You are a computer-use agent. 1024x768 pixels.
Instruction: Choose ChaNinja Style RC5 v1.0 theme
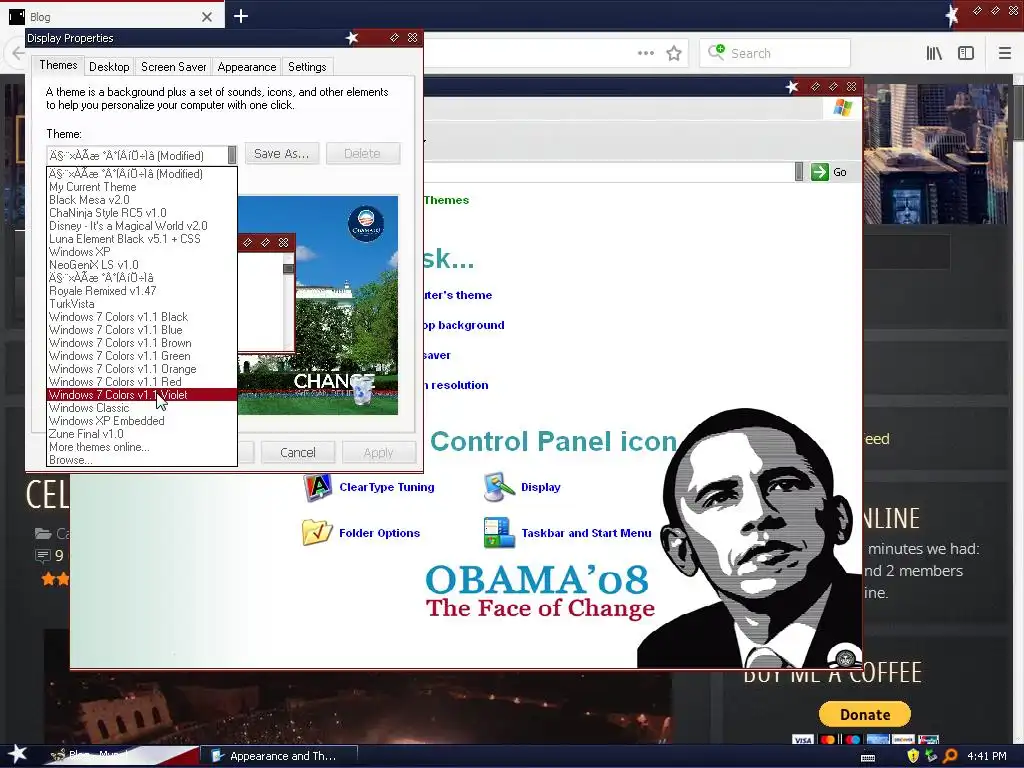tap(142, 213)
